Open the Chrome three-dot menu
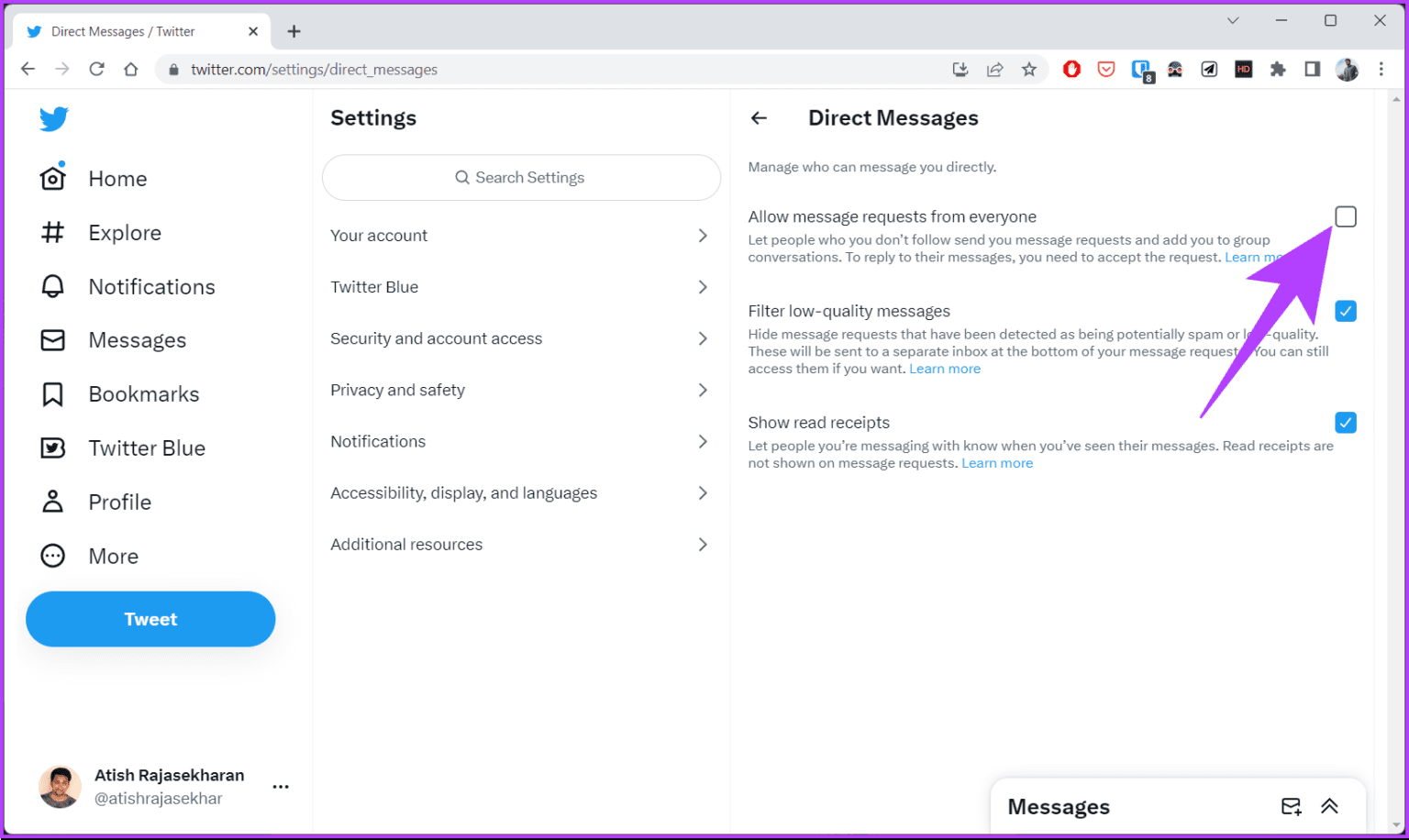The width and height of the screenshot is (1409, 840). point(1381,69)
